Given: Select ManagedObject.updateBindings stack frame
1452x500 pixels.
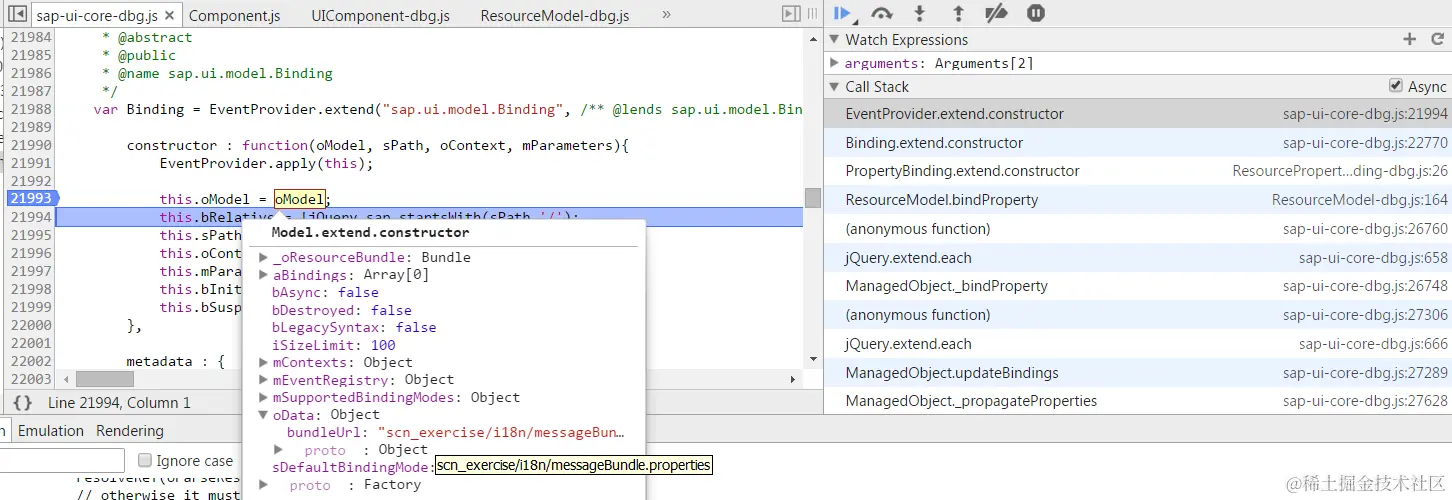Looking at the screenshot, I should pyautogui.click(x=1138, y=373).
